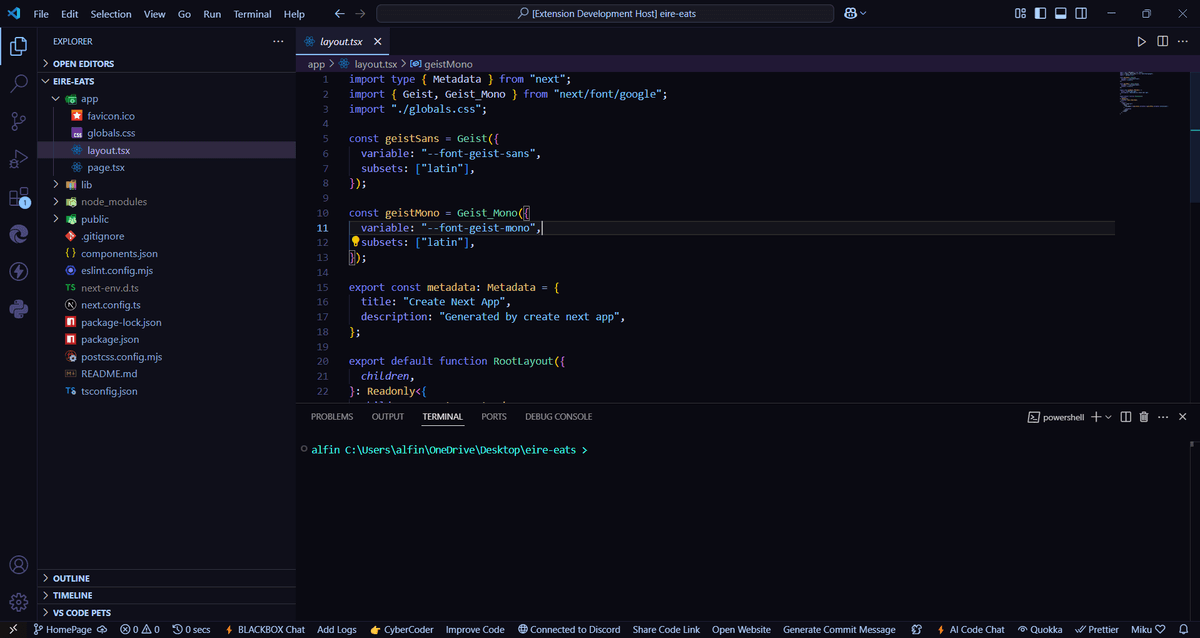Expand the OUTLINE section
Image resolution: width=1200 pixels, height=638 pixels.
166,578
